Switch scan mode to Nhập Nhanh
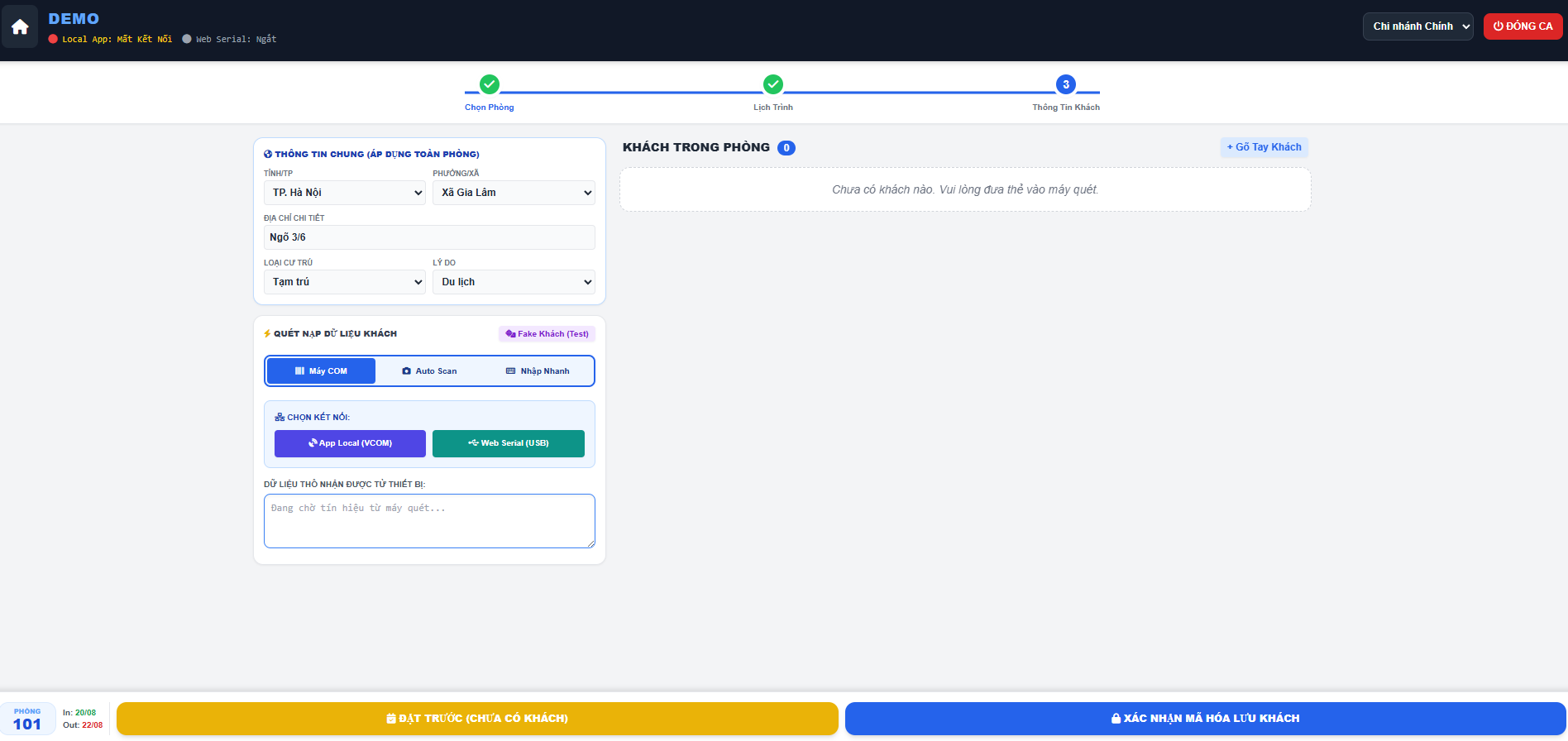Image resolution: width=1568 pixels, height=741 pixels. (538, 371)
